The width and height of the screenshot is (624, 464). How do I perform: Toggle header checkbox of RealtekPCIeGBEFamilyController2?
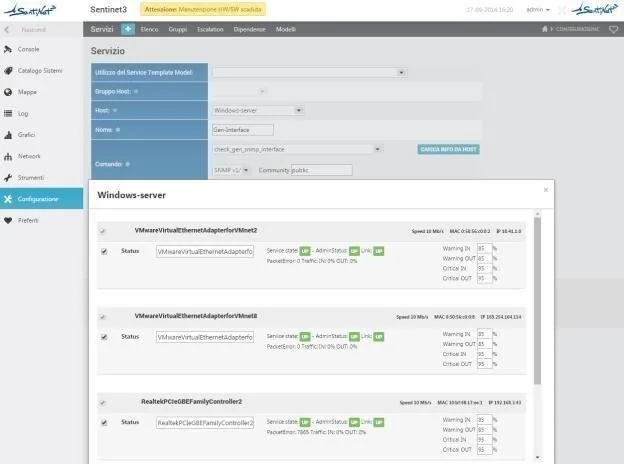[103, 402]
